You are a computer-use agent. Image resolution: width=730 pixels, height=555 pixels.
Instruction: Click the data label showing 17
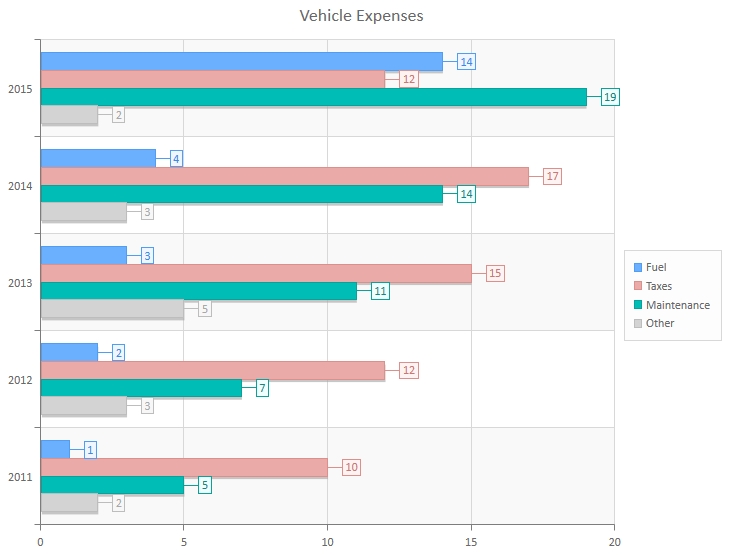pos(553,176)
